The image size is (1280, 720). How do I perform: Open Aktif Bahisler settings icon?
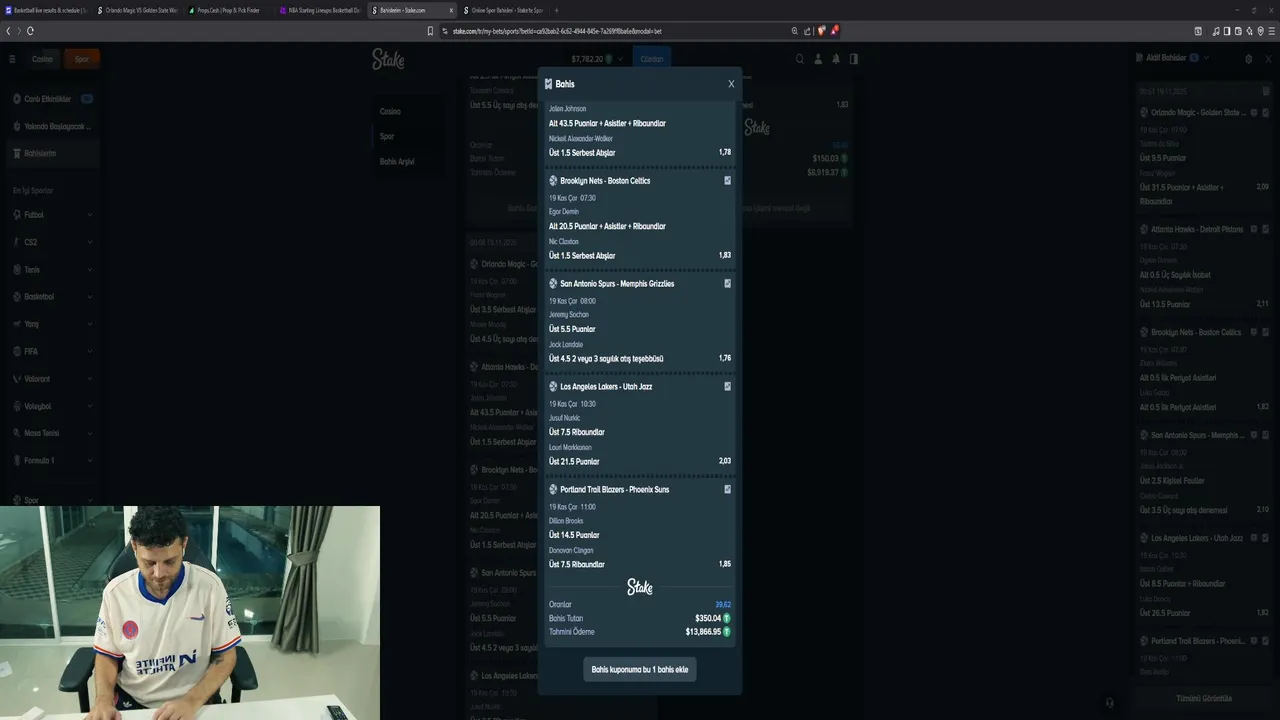tap(1248, 59)
